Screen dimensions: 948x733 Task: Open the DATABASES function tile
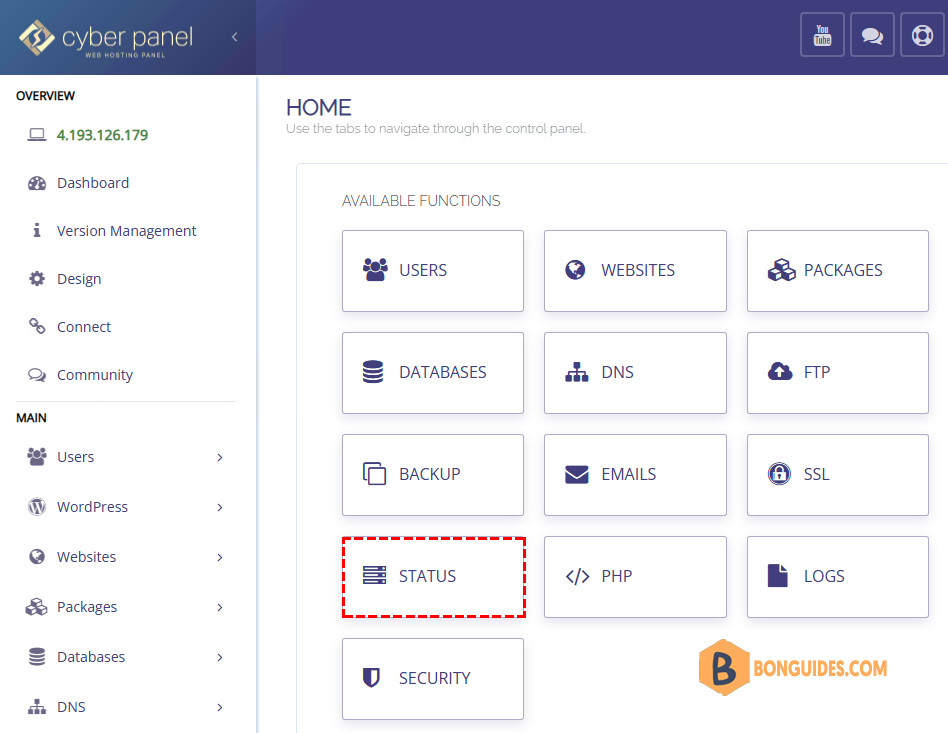[x=433, y=373]
